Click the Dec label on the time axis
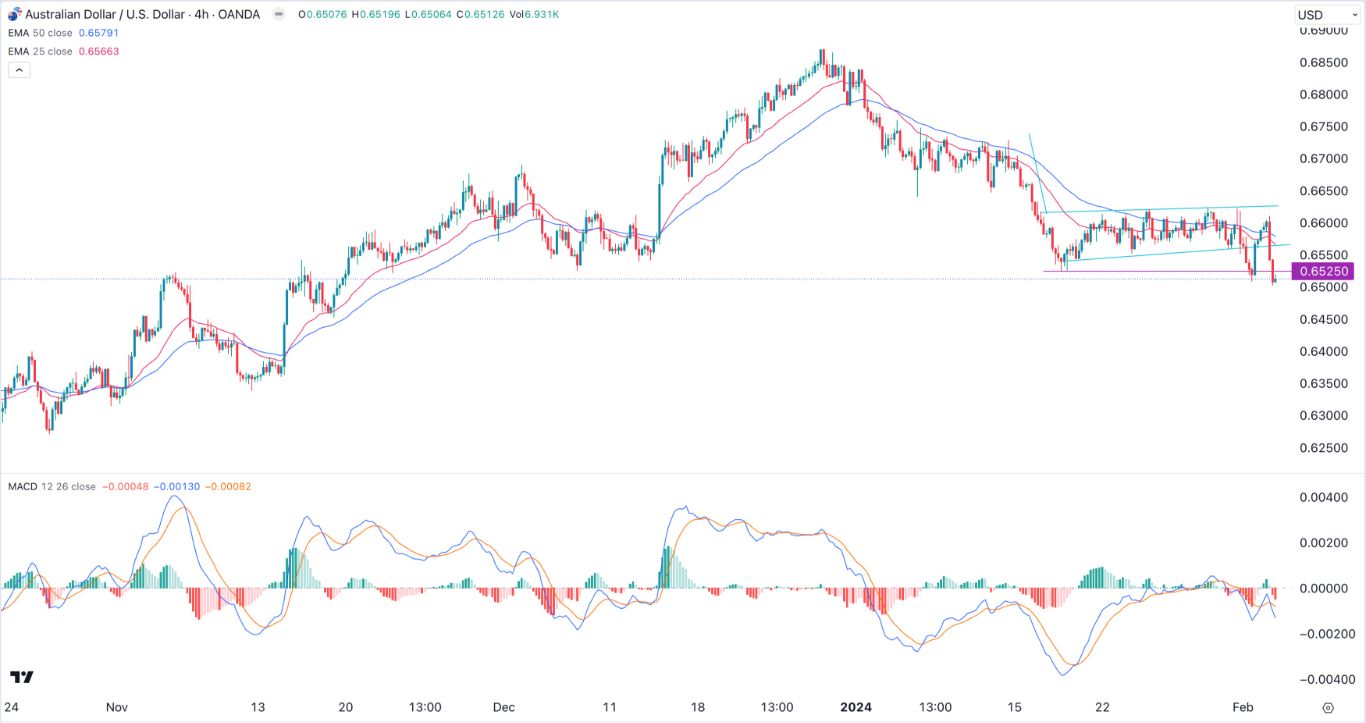This screenshot has height=723, width=1366. pos(503,708)
